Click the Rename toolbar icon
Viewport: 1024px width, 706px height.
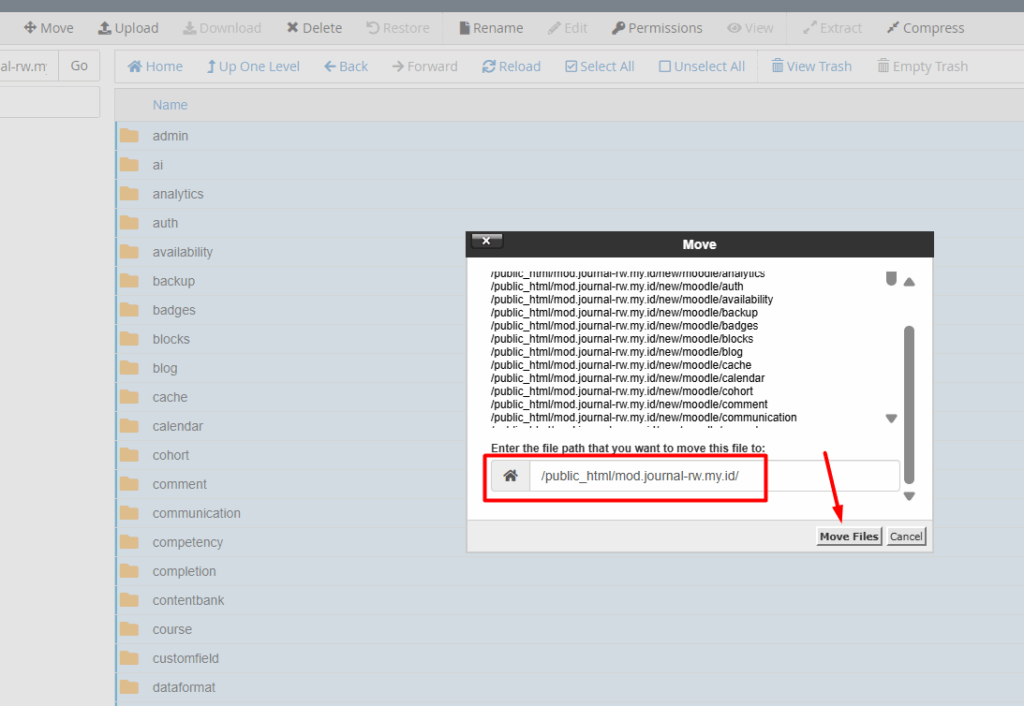[x=490, y=27]
